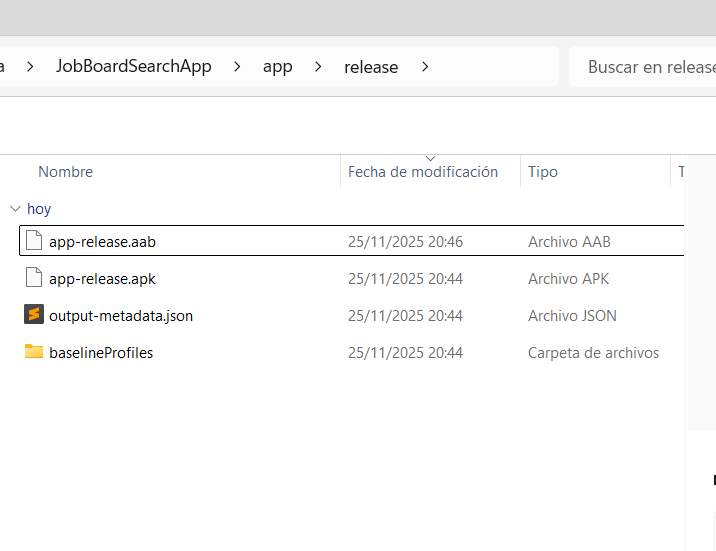Click the 'Buscar en release' search box
716x551 pixels.
pos(650,67)
